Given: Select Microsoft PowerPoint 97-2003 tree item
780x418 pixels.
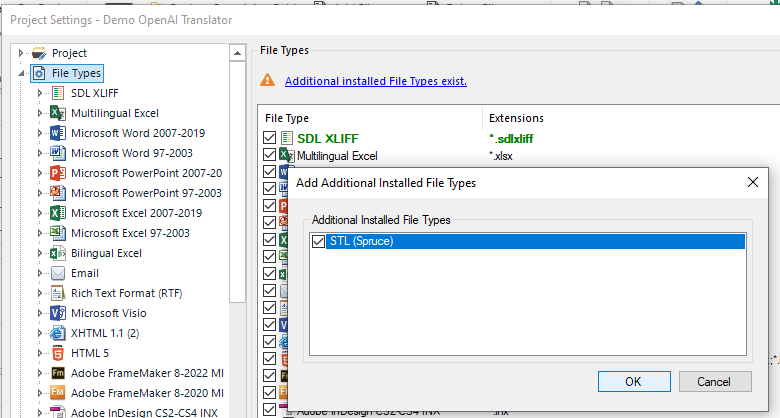Looking at the screenshot, I should (146, 193).
